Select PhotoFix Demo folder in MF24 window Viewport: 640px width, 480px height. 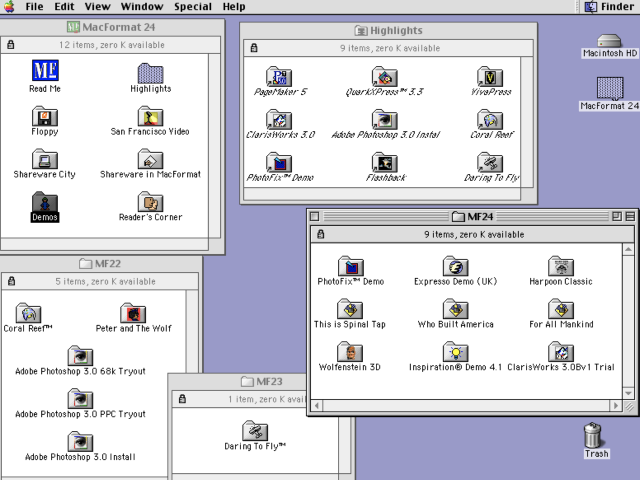[351, 266]
